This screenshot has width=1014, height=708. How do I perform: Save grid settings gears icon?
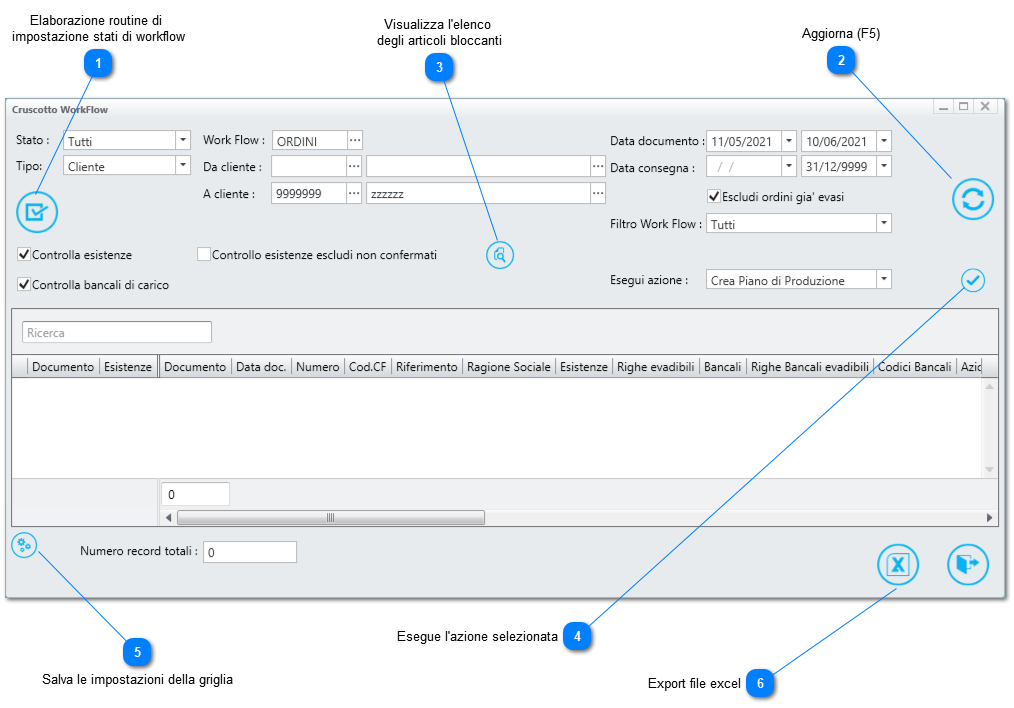(x=24, y=545)
